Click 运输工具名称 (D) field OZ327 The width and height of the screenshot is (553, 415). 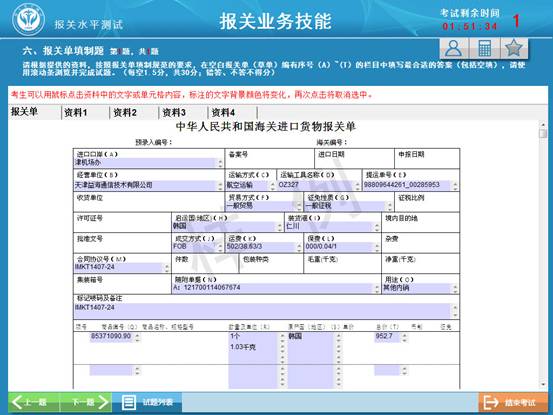tap(319, 185)
